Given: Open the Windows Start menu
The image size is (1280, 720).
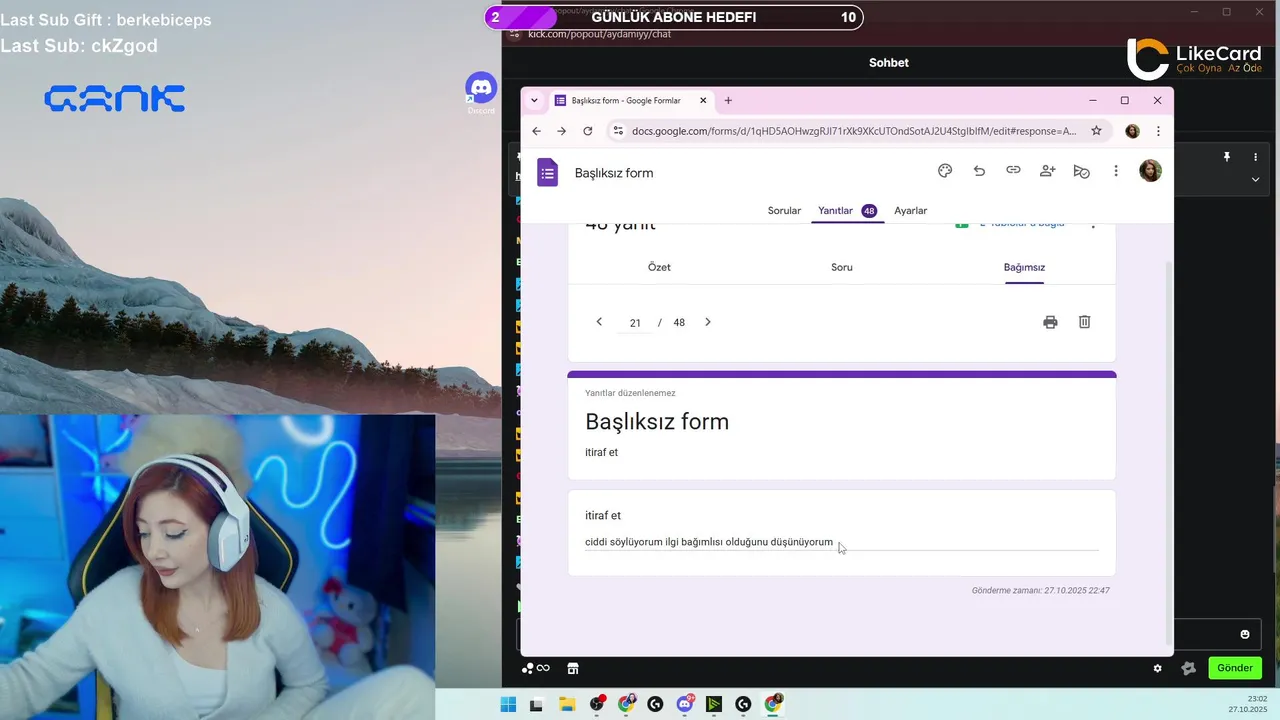Looking at the screenshot, I should tap(508, 704).
